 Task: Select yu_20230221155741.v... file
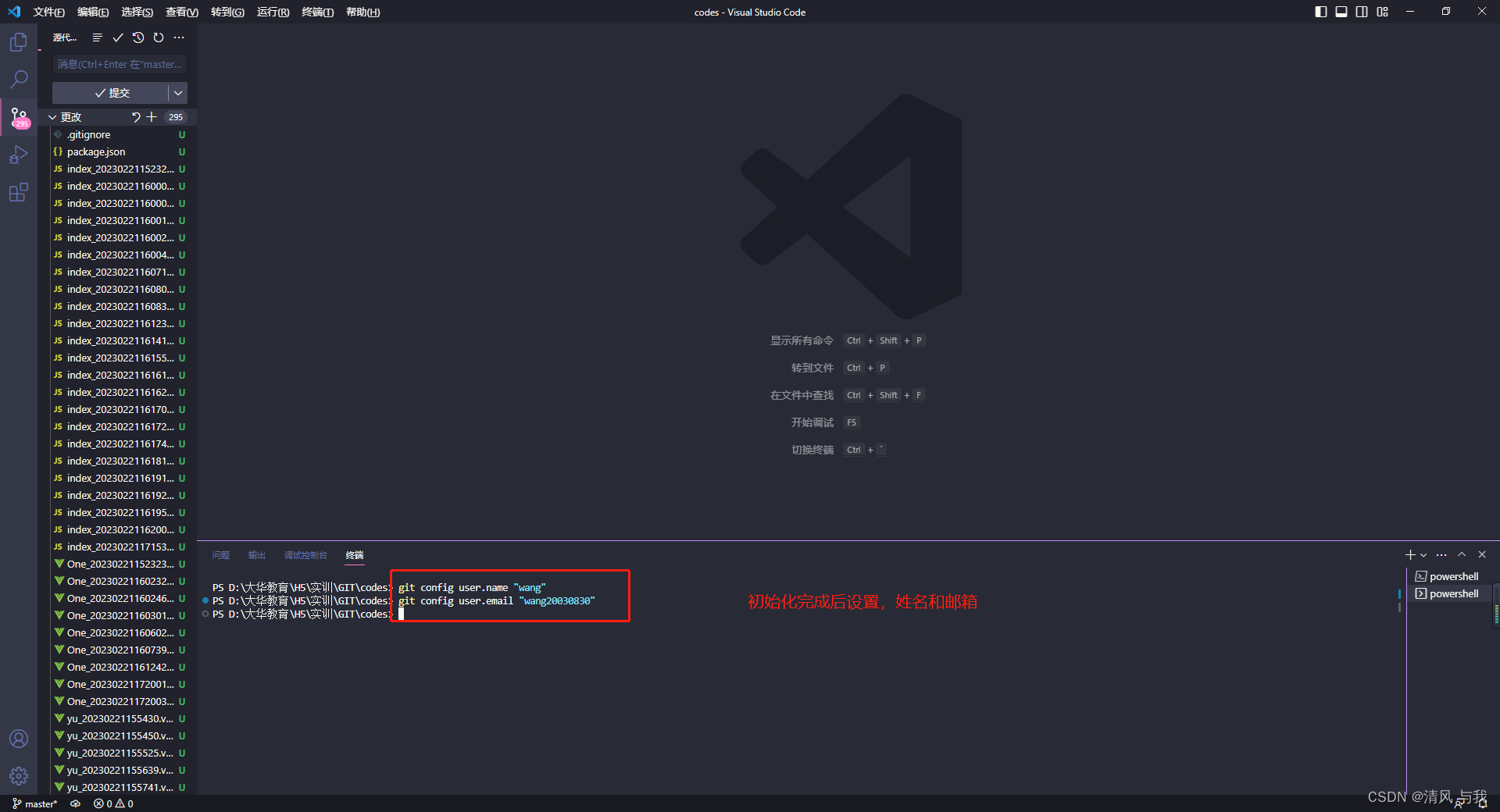(x=117, y=787)
